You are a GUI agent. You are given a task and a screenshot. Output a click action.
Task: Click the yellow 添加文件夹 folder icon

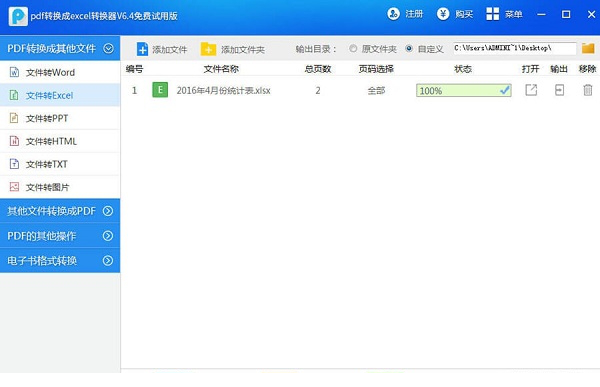click(208, 49)
